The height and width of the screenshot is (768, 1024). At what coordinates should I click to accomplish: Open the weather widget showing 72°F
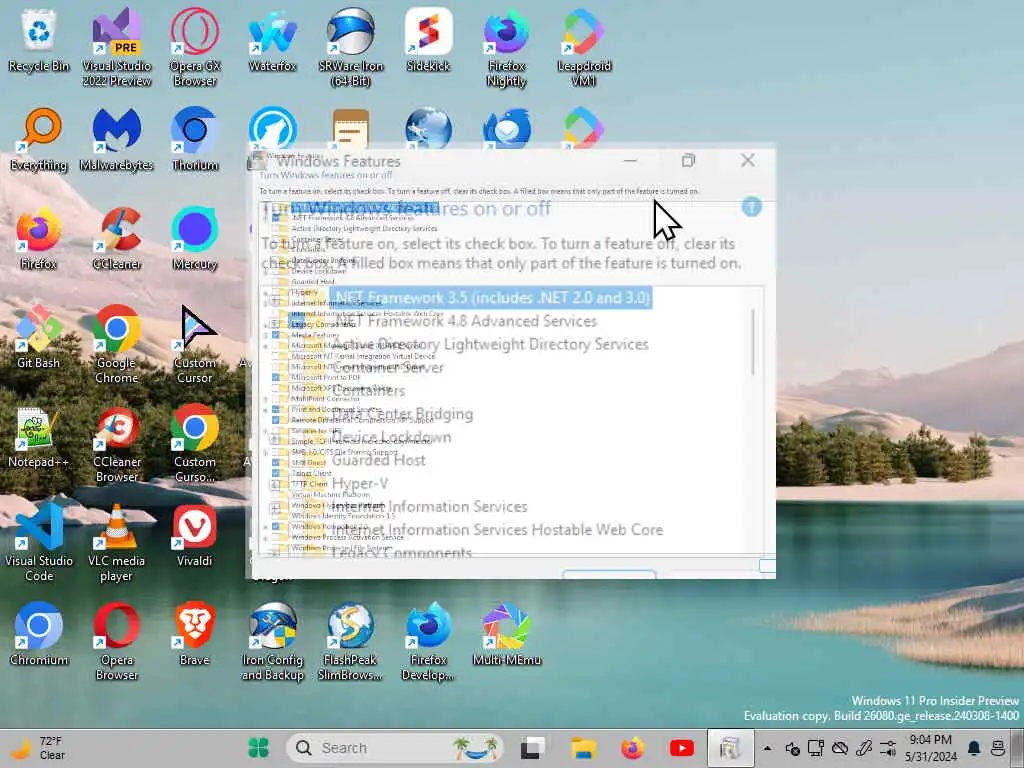[x=40, y=748]
